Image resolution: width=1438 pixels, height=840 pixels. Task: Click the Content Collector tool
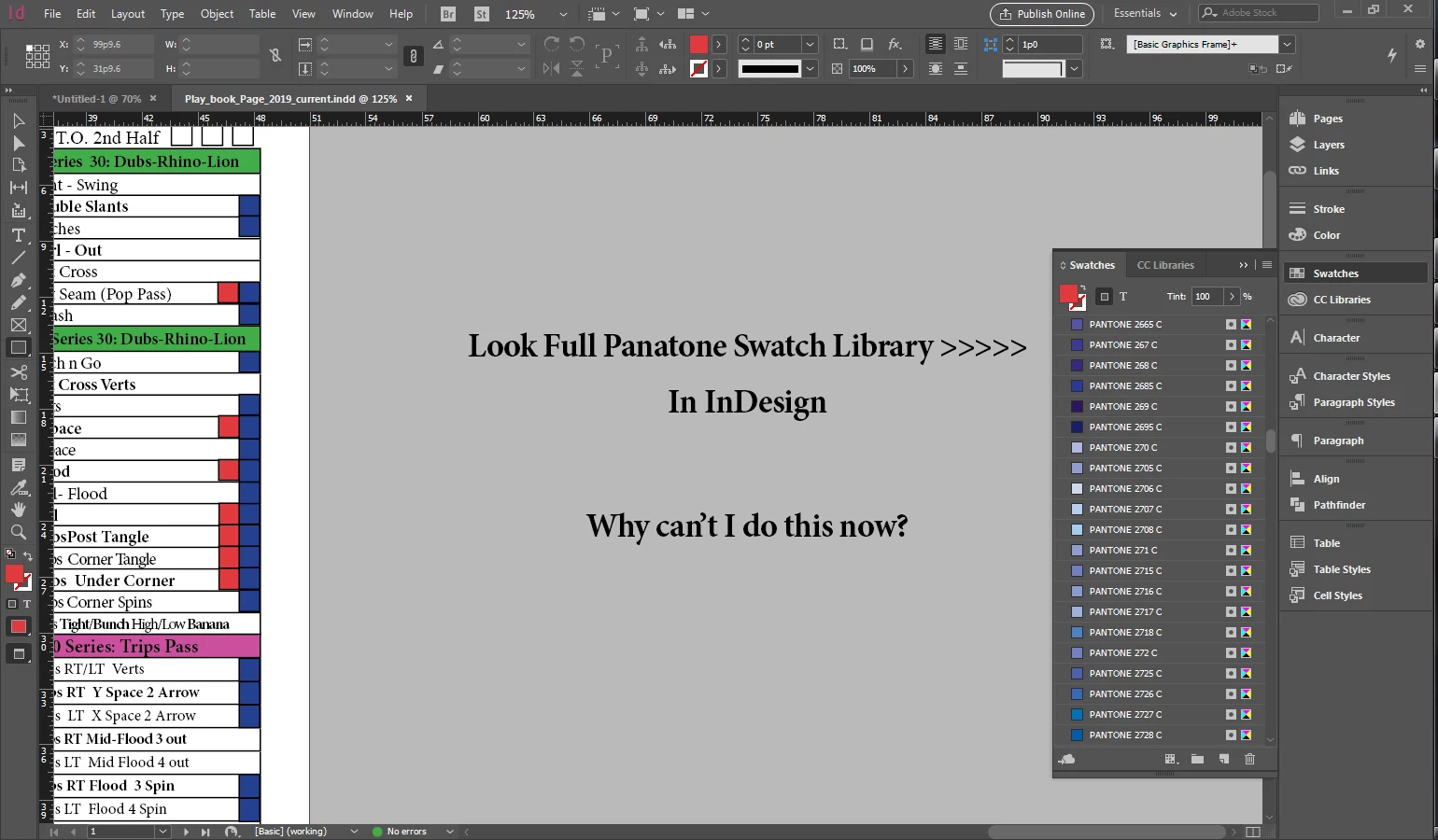pos(18,211)
